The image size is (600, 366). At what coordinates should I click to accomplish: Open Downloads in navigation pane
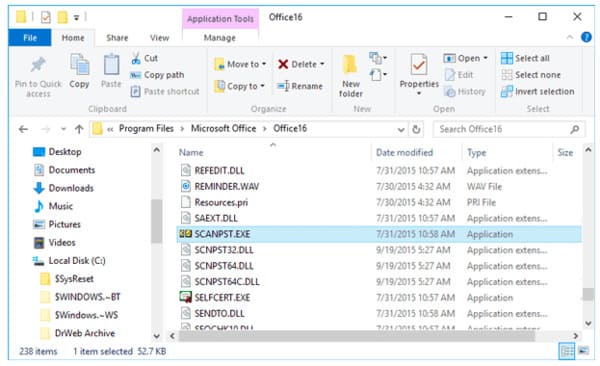pos(64,188)
